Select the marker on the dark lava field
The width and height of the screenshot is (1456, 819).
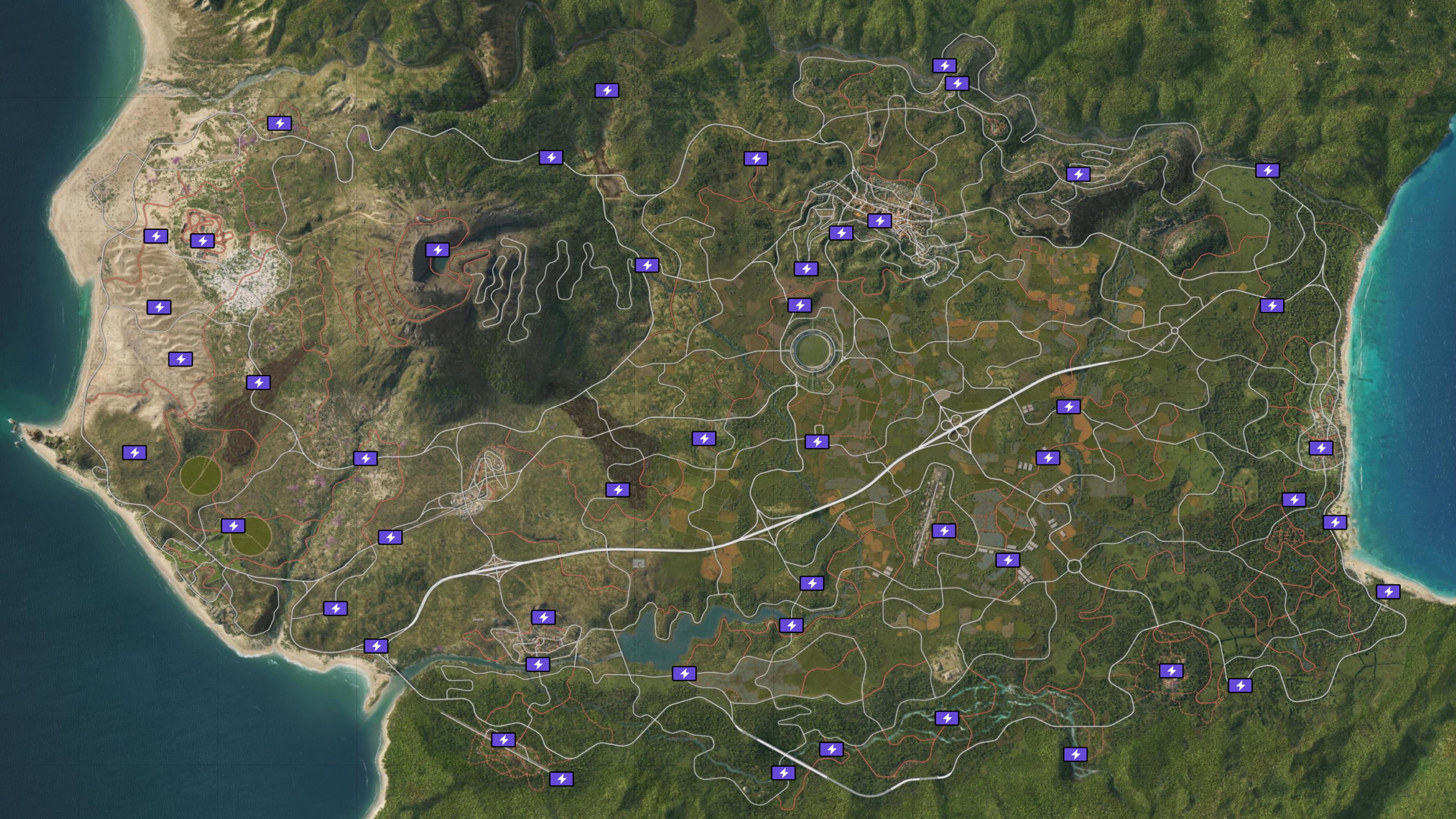coord(617,490)
